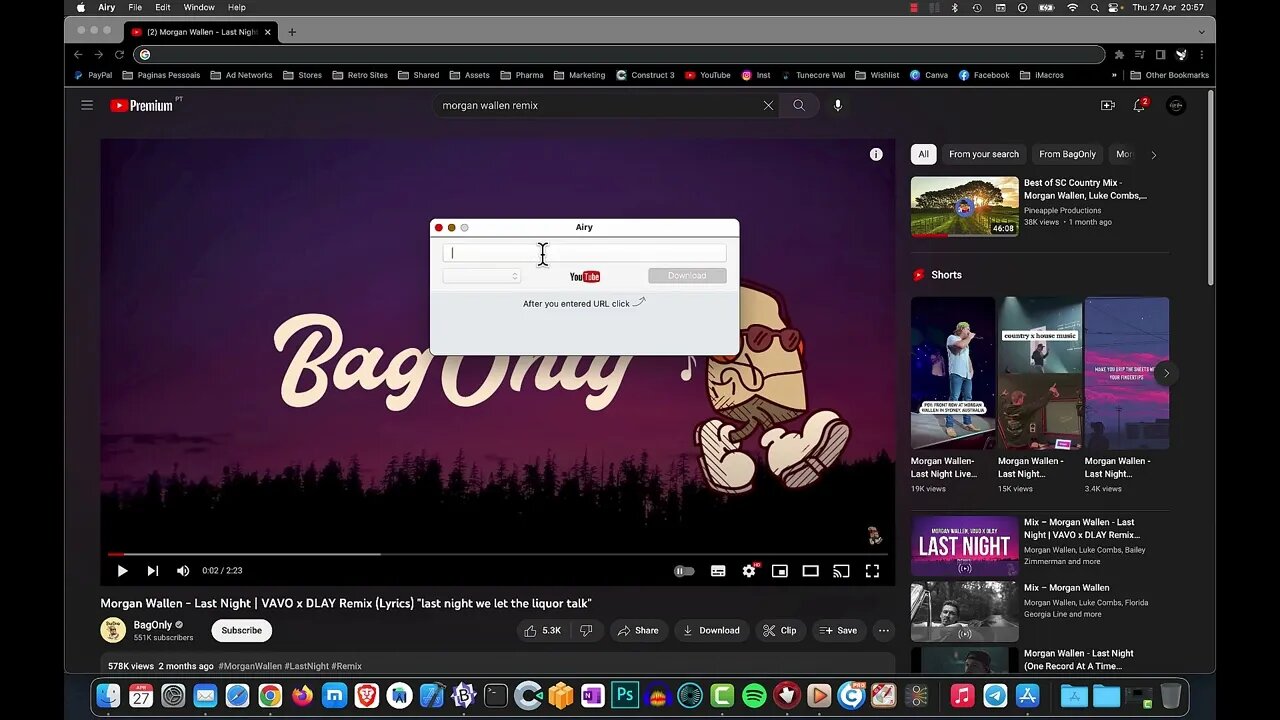
Task: Select the From BagOnly chip
Action: tap(1067, 154)
